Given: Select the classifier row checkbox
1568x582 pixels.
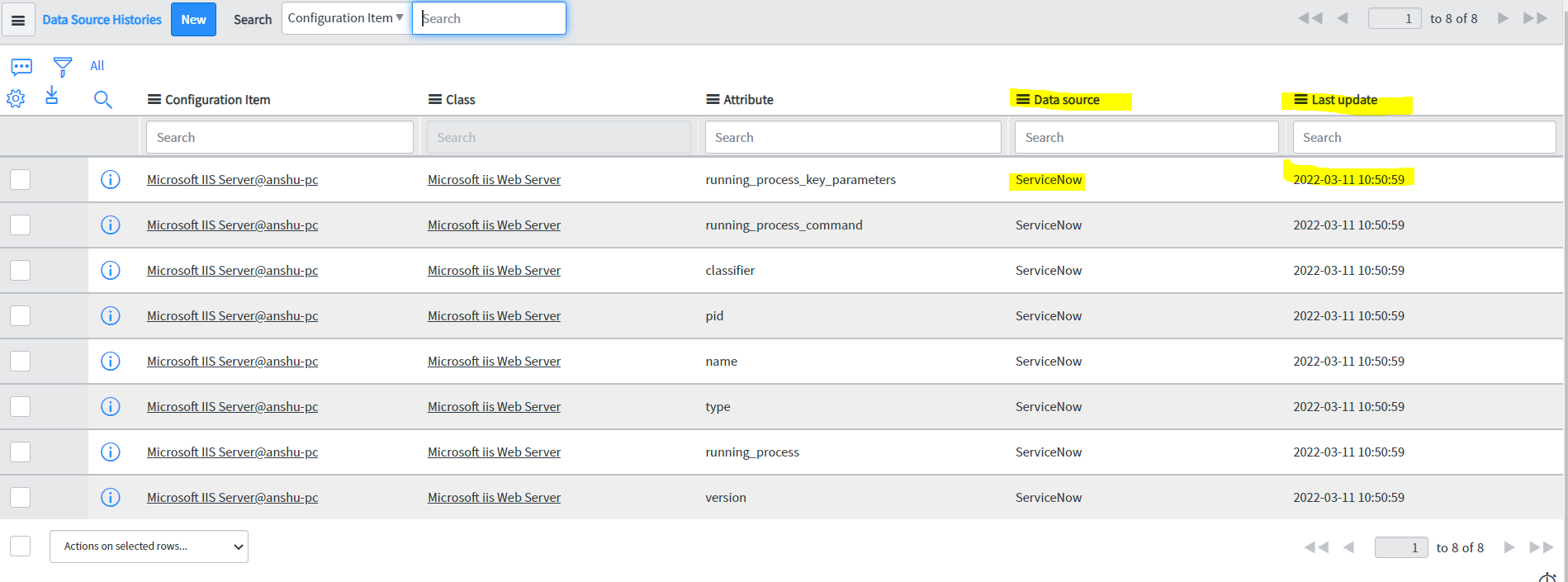Looking at the screenshot, I should (21, 270).
